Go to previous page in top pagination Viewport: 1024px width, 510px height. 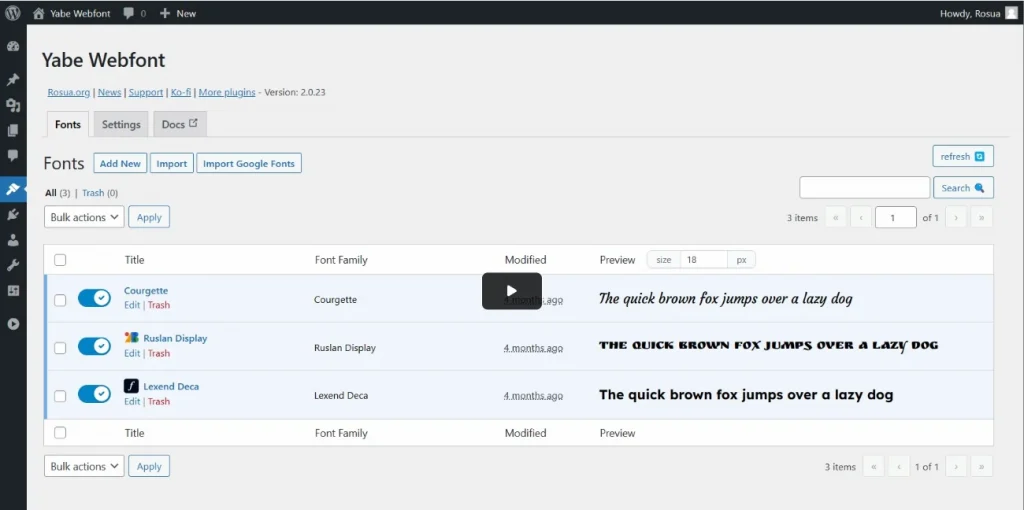tap(861, 217)
